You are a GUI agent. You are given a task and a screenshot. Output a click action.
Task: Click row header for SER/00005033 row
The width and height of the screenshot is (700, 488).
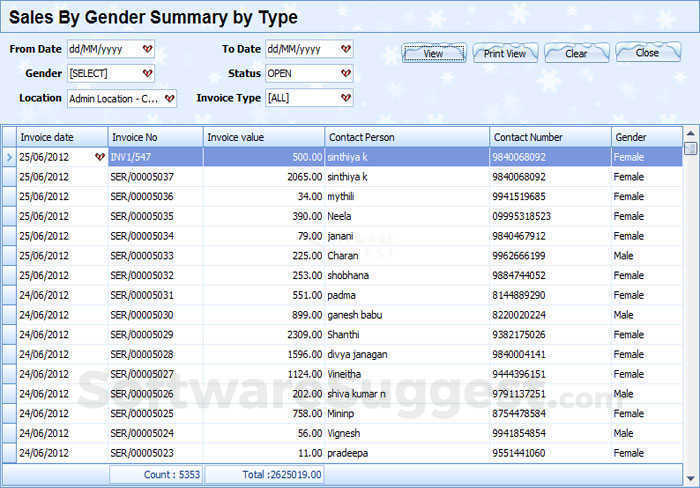pos(9,256)
